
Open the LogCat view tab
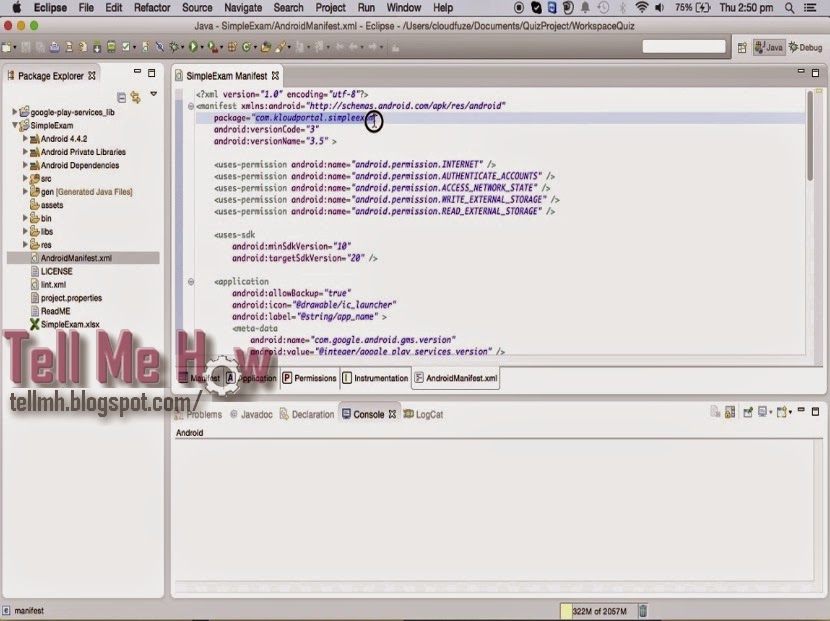tap(423, 415)
